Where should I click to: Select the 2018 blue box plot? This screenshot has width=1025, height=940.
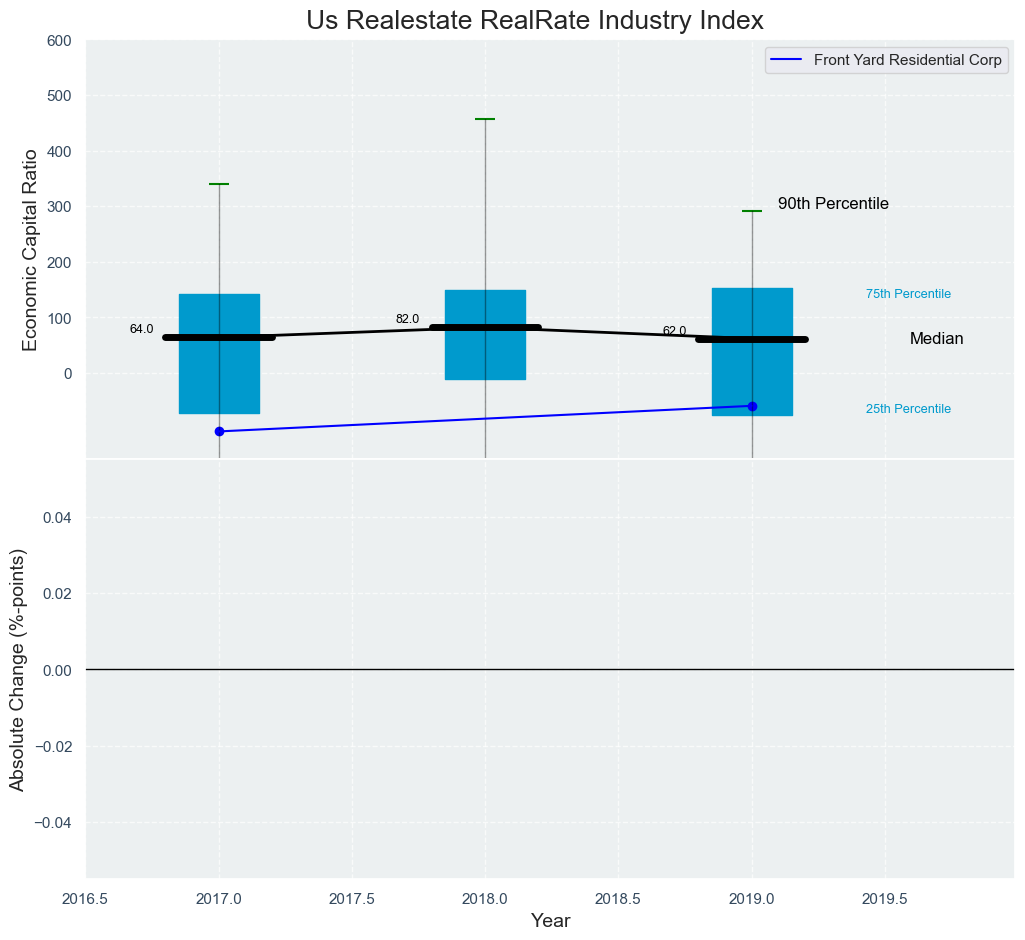(x=485, y=355)
